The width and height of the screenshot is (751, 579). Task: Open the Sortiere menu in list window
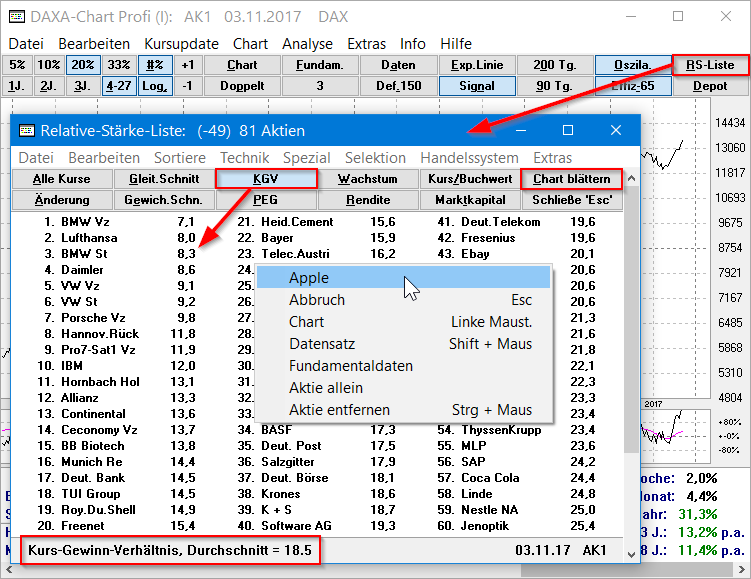coord(179,158)
